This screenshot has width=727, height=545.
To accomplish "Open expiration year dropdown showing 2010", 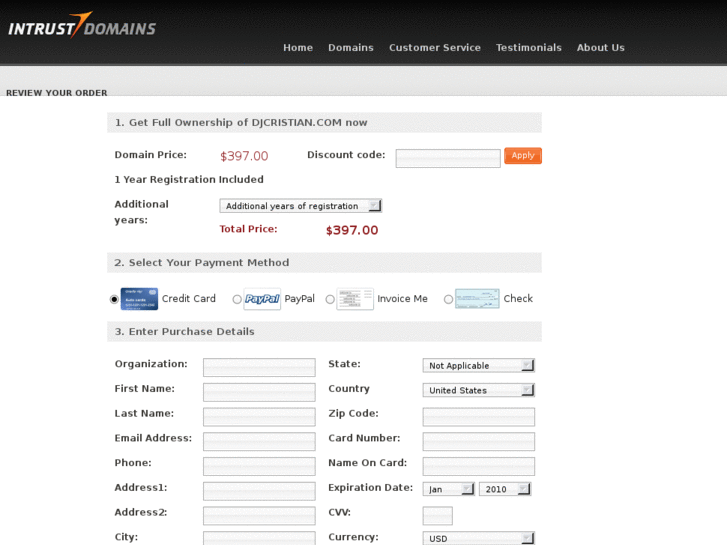I will (x=504, y=489).
